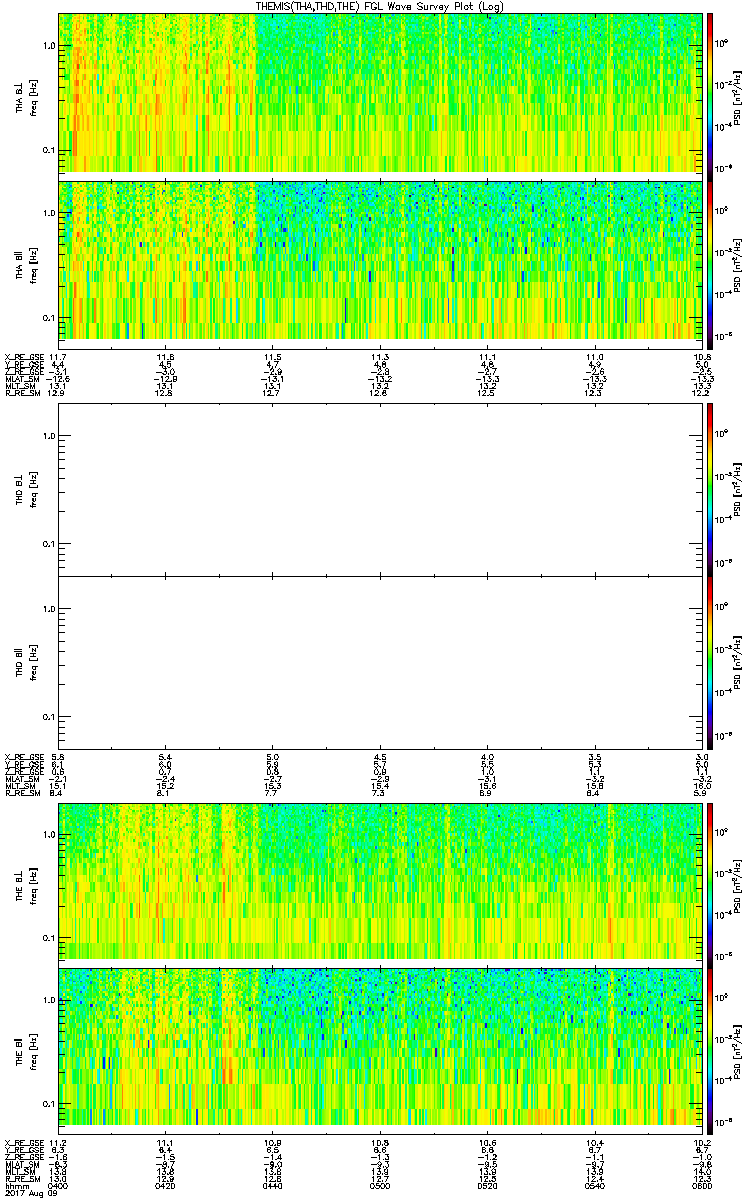Click the 'THD B⊥ freq [Hz]' y-axis label
Image resolution: width=750 pixels, height=1200 pixels.
[25, 489]
